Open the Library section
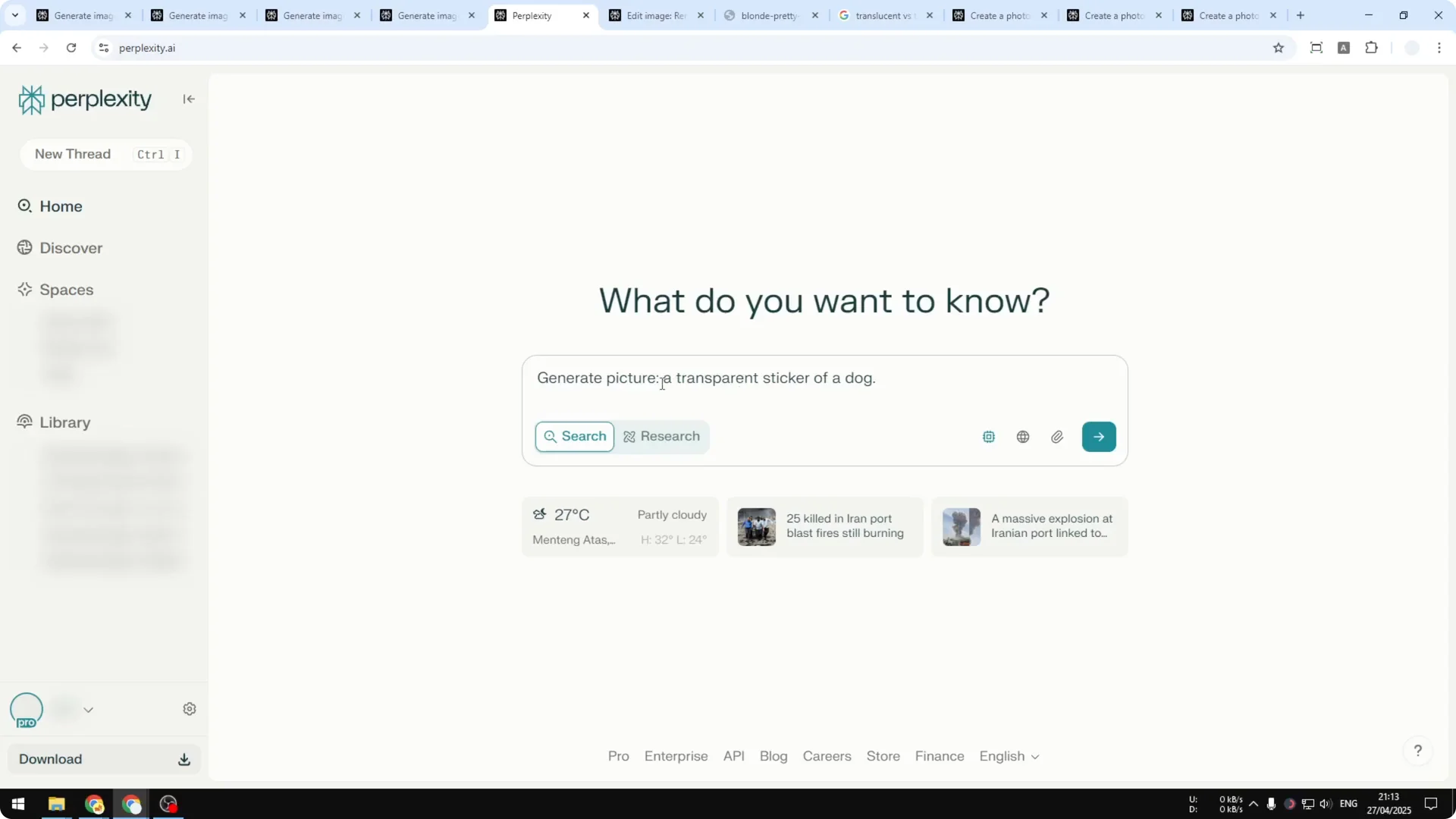 pos(64,422)
